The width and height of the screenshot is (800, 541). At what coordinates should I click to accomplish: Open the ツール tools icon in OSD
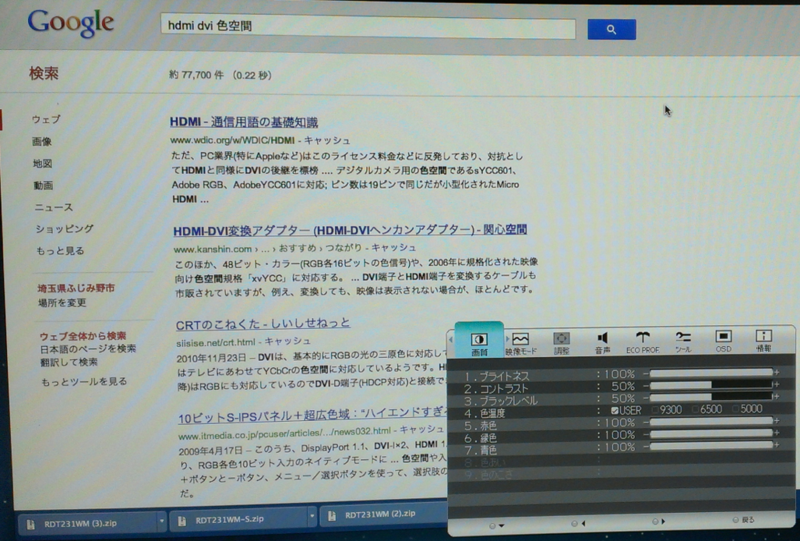[x=683, y=336]
